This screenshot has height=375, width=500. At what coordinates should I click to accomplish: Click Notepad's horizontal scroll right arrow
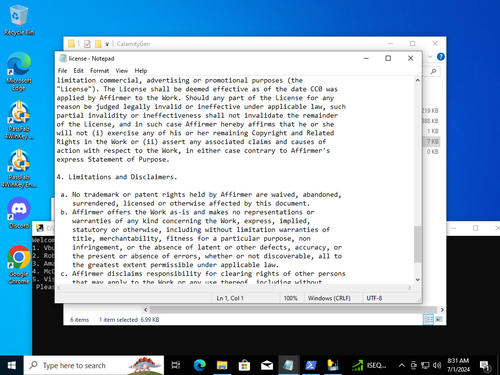pos(410,288)
